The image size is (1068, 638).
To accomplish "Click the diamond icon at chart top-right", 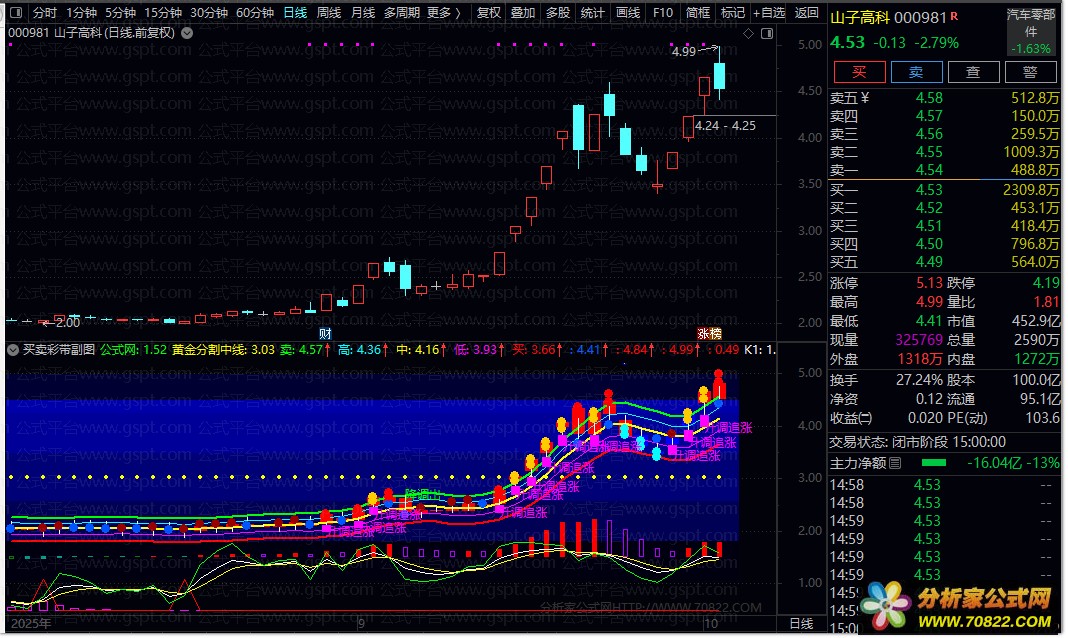I will 748,33.
